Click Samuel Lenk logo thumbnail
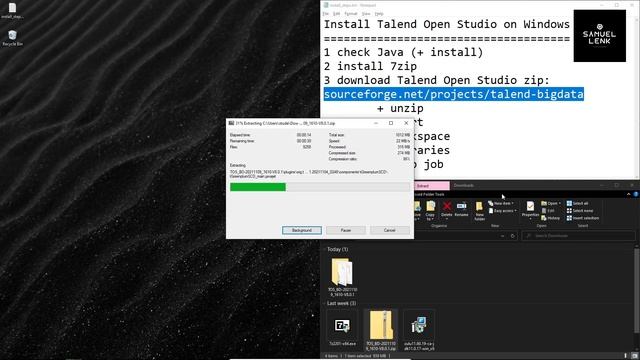This screenshot has width=640, height=360. pyautogui.click(x=599, y=36)
